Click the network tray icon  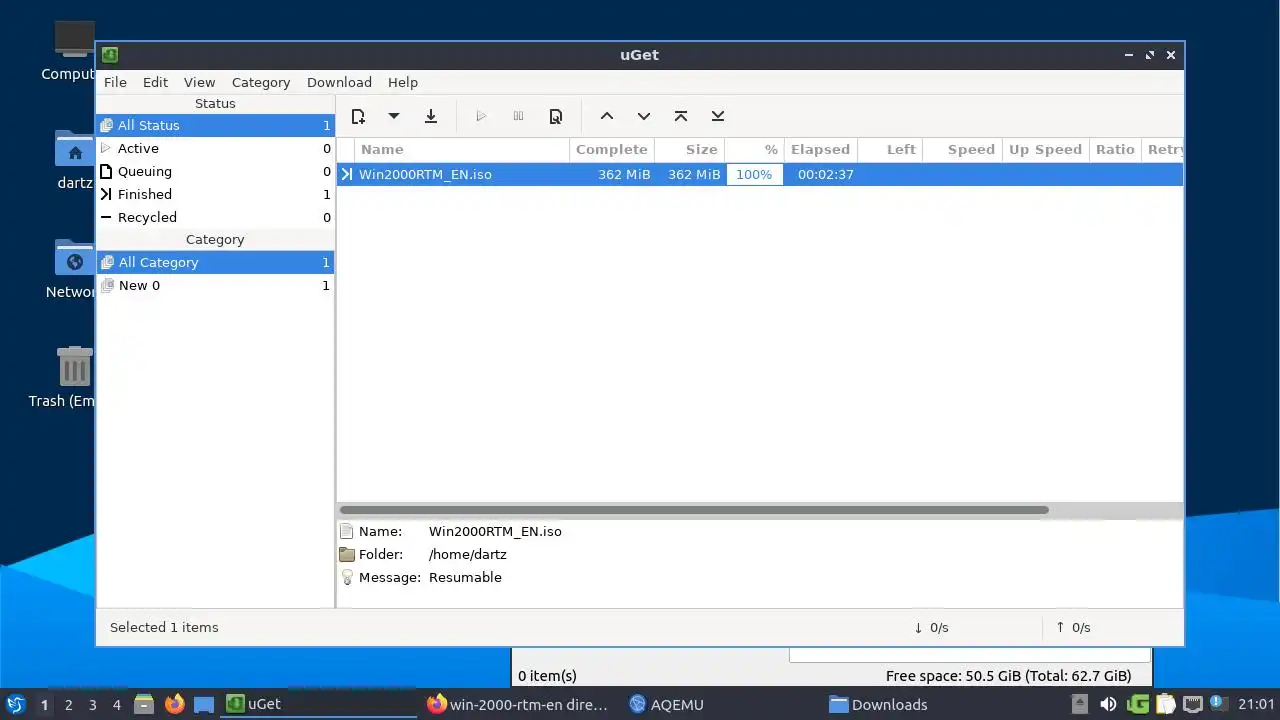click(1192, 704)
